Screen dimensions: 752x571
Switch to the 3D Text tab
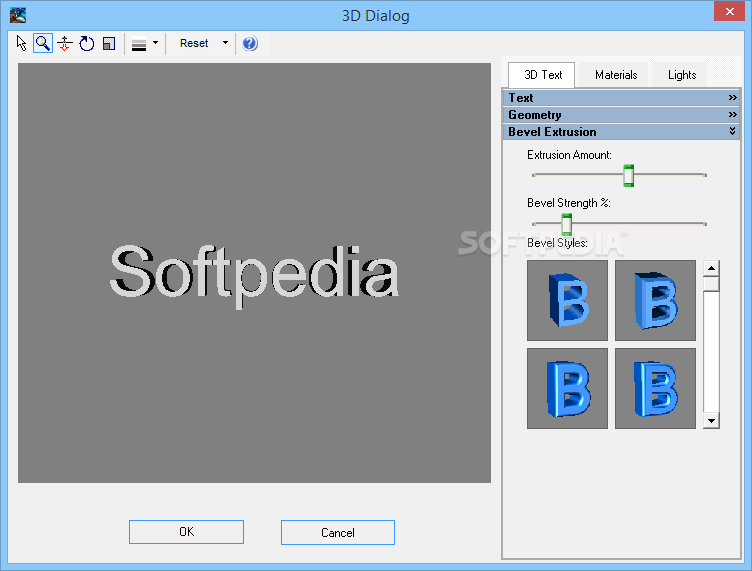[x=542, y=75]
